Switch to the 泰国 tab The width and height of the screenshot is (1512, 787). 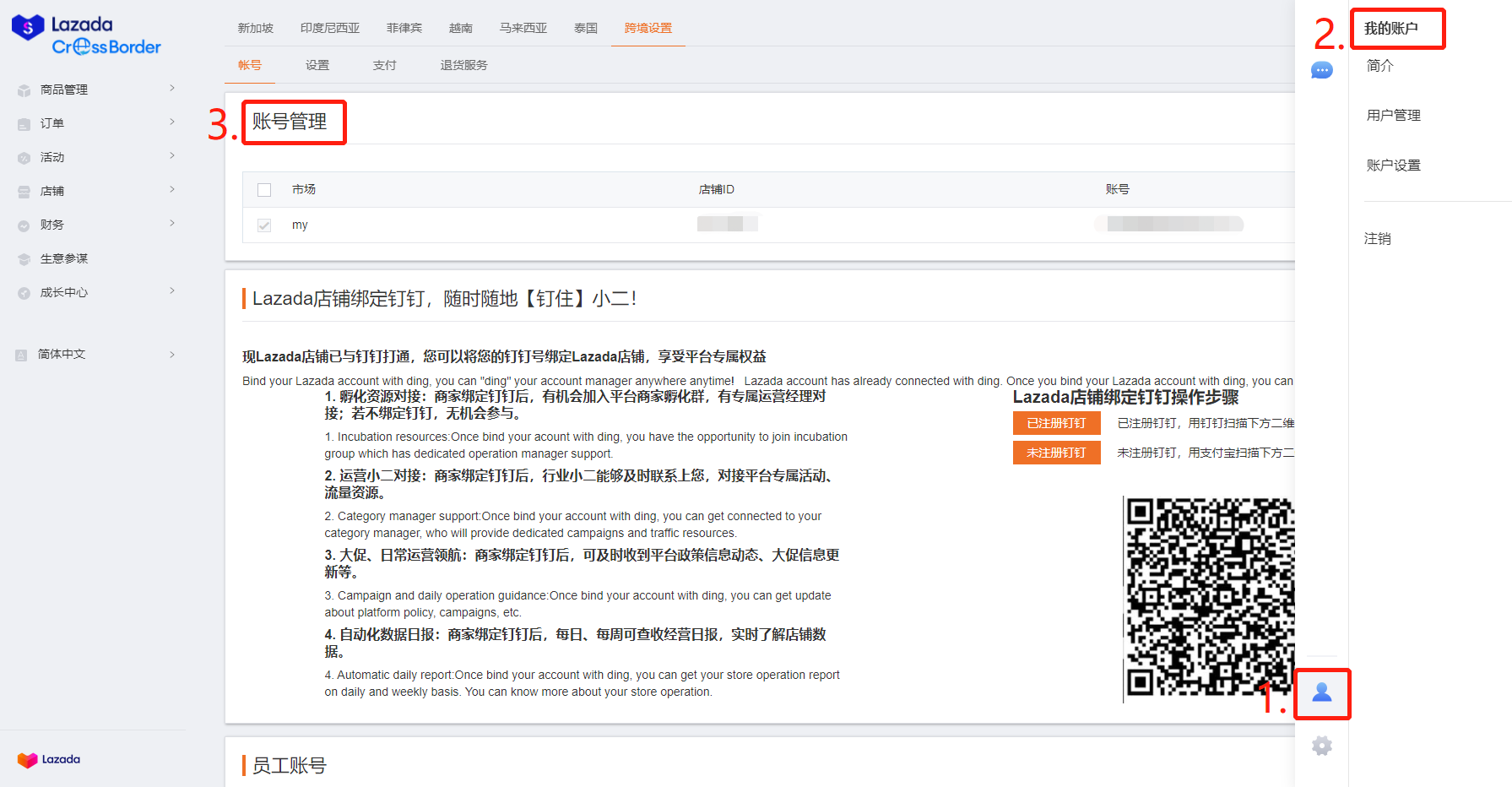(586, 28)
